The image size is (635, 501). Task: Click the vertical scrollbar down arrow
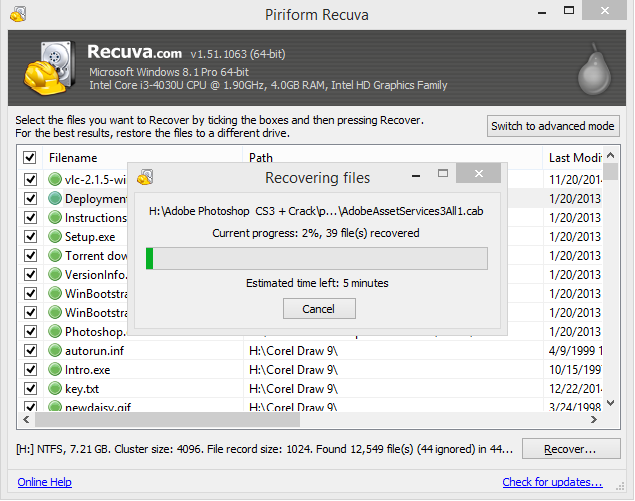(611, 403)
